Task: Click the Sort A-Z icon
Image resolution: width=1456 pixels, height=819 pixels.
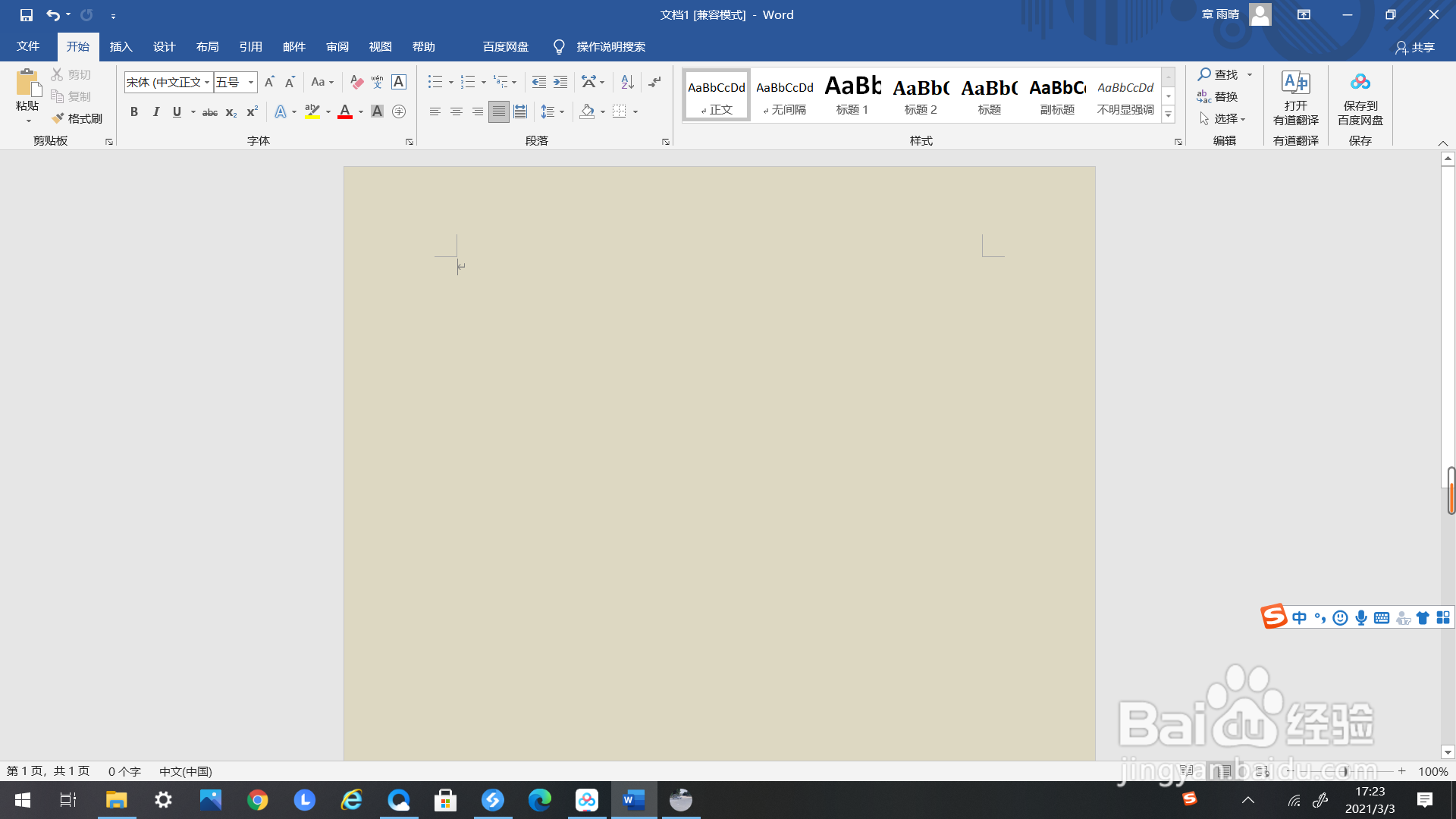Action: pos(627,82)
